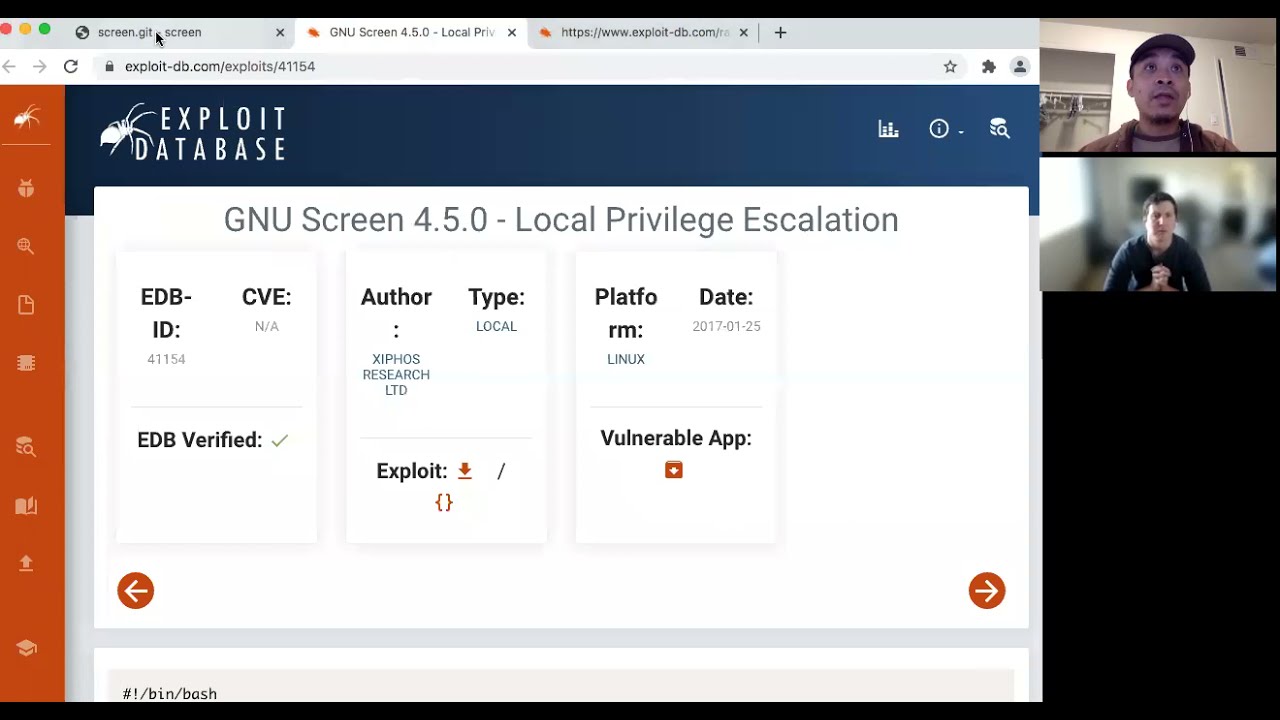Viewport: 1280px width, 720px height.
Task: Click the address bar URL
Action: 220,66
